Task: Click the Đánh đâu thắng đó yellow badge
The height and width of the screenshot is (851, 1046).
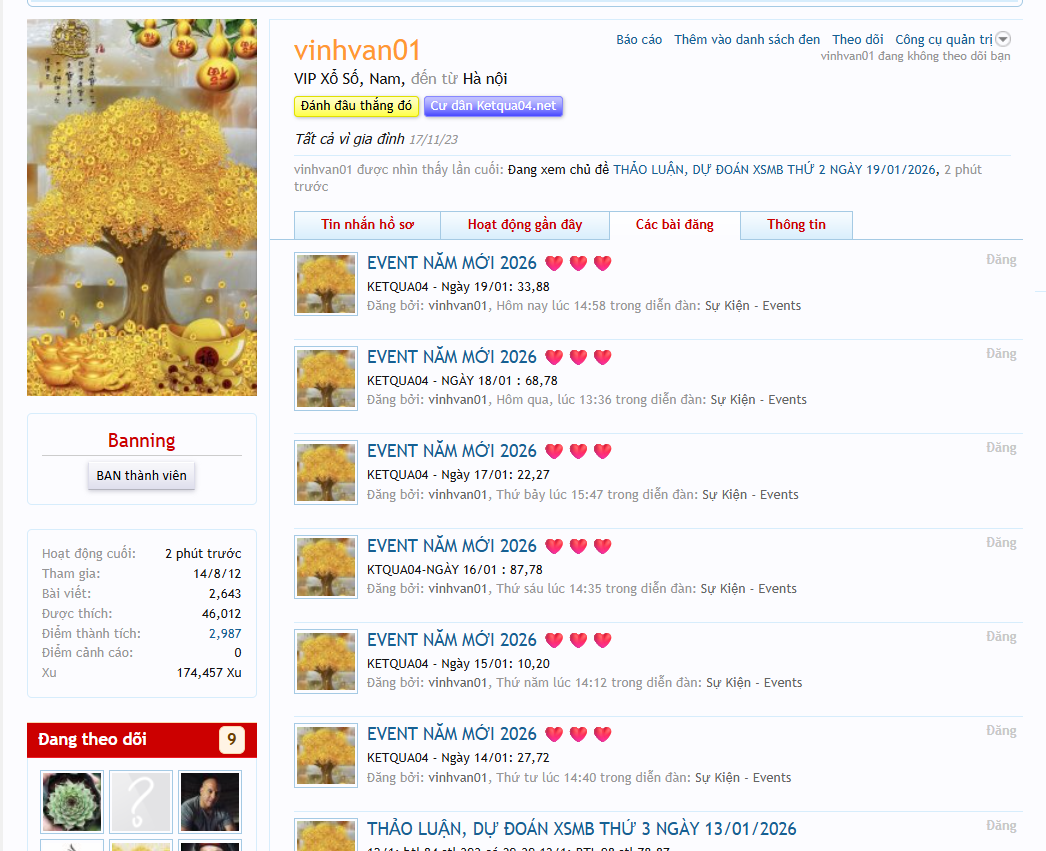Action: coord(356,106)
